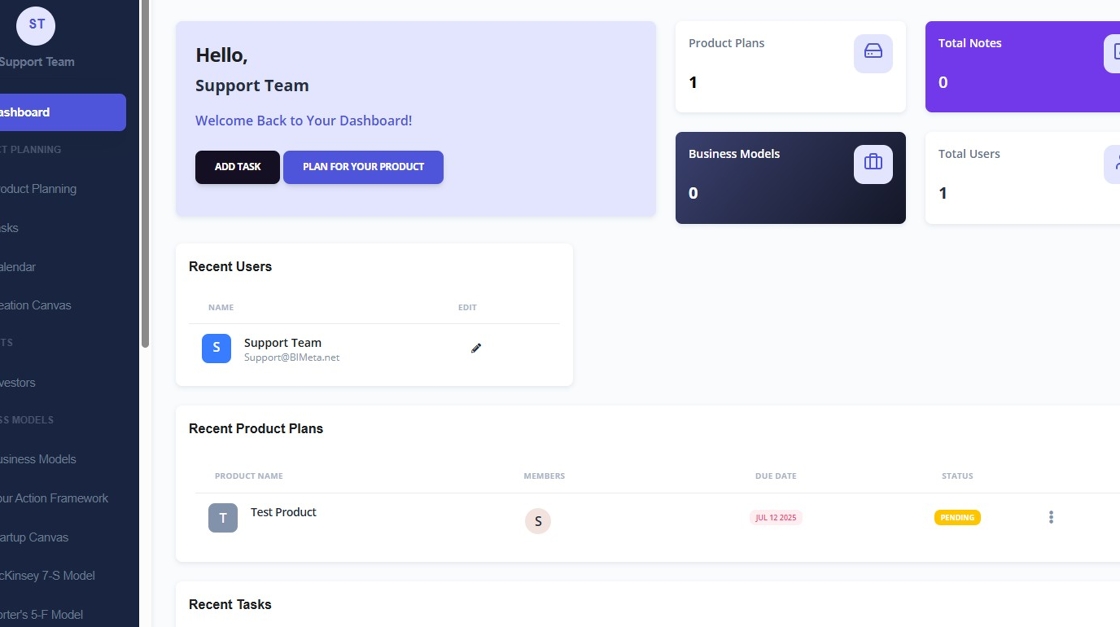Click PLAN FOR YOUR PRODUCT button
The image size is (1120, 627).
pos(364,167)
